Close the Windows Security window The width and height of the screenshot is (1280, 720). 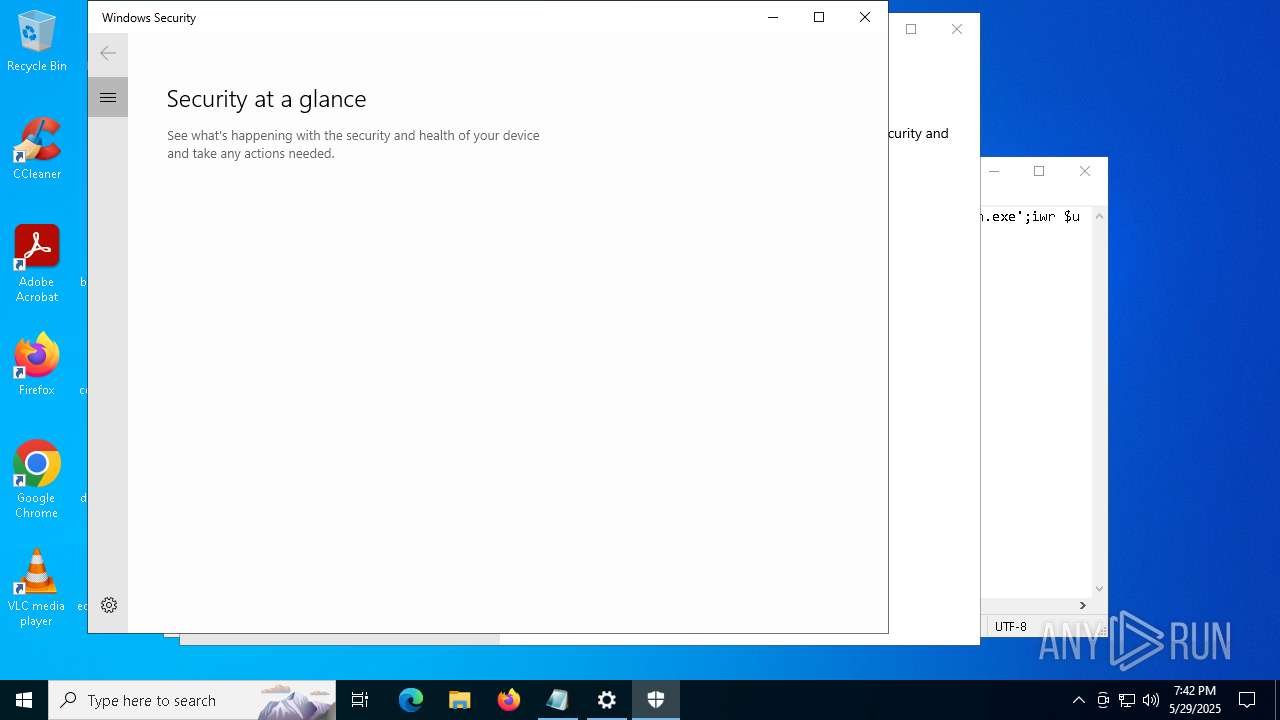[865, 17]
